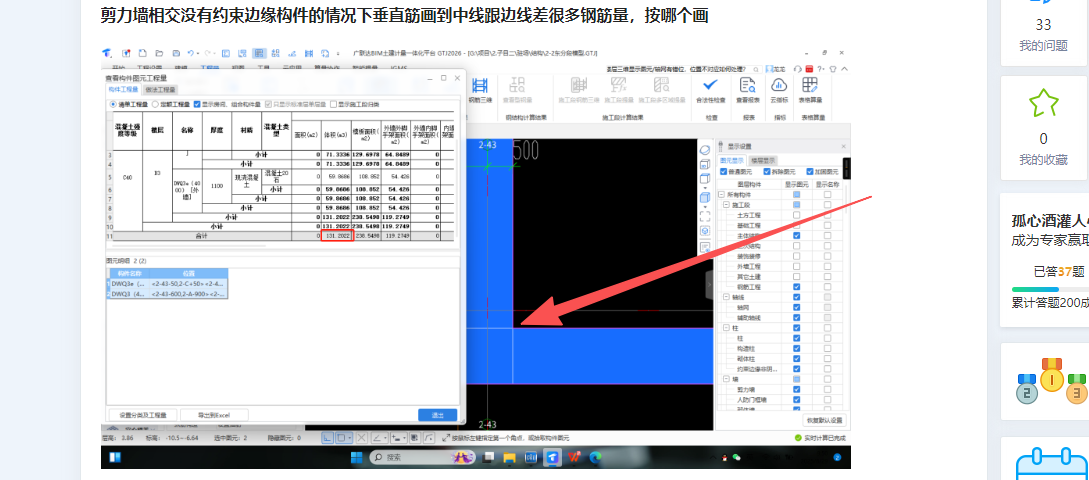Toggle 显示图元 checkbox for 剪力墙 row

pyautogui.click(x=797, y=390)
